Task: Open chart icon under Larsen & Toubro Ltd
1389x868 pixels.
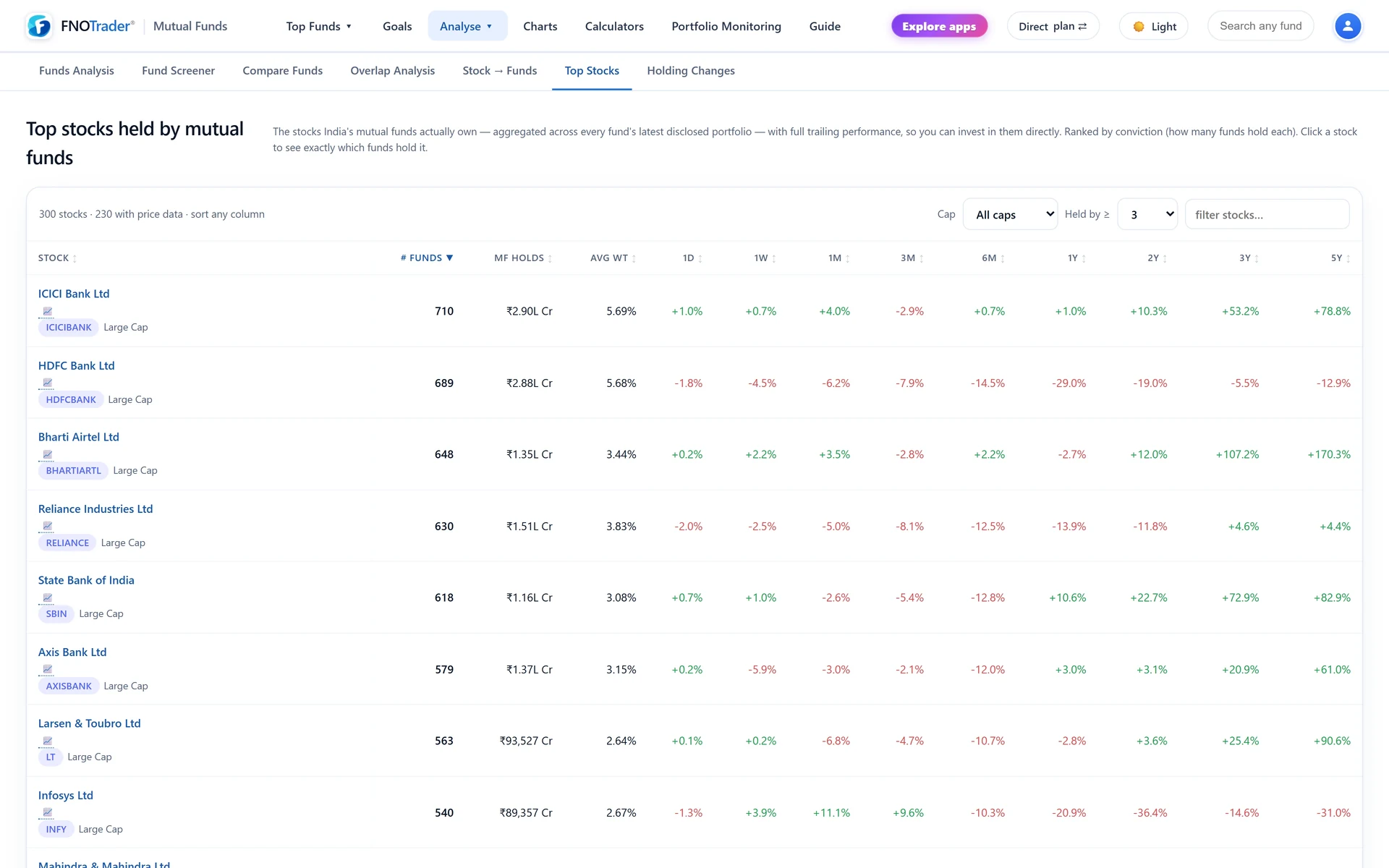Action: click(x=47, y=741)
